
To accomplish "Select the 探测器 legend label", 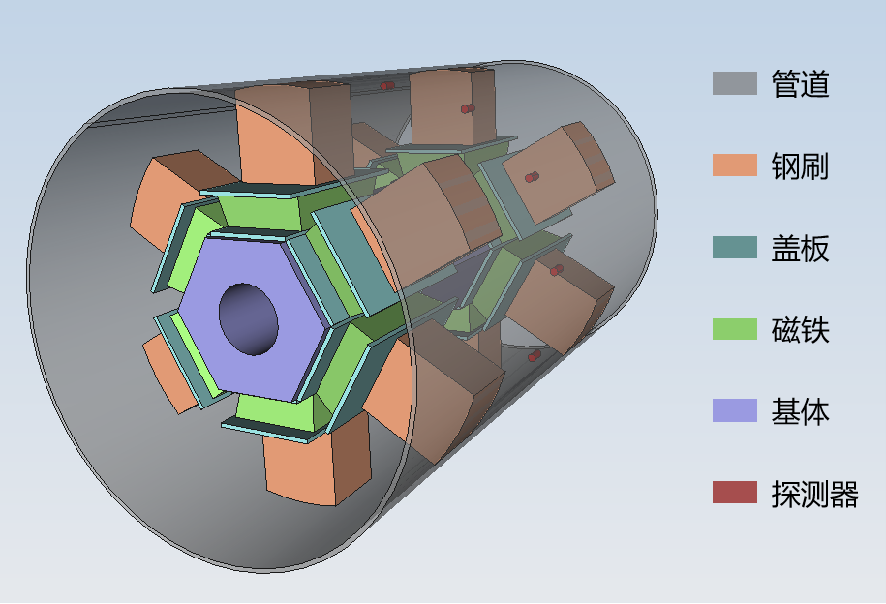I will pos(815,494).
